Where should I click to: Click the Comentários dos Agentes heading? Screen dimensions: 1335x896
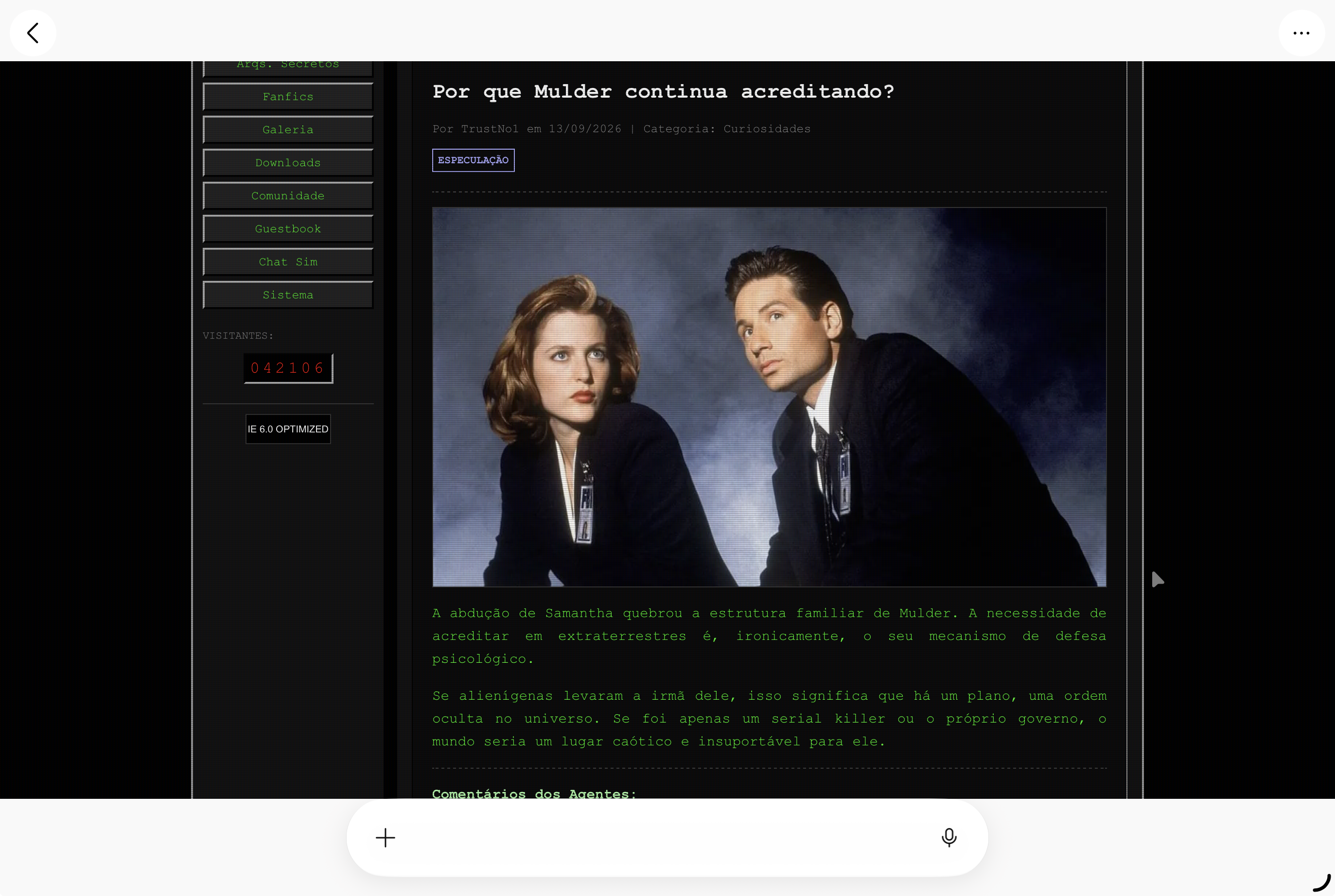[535, 793]
